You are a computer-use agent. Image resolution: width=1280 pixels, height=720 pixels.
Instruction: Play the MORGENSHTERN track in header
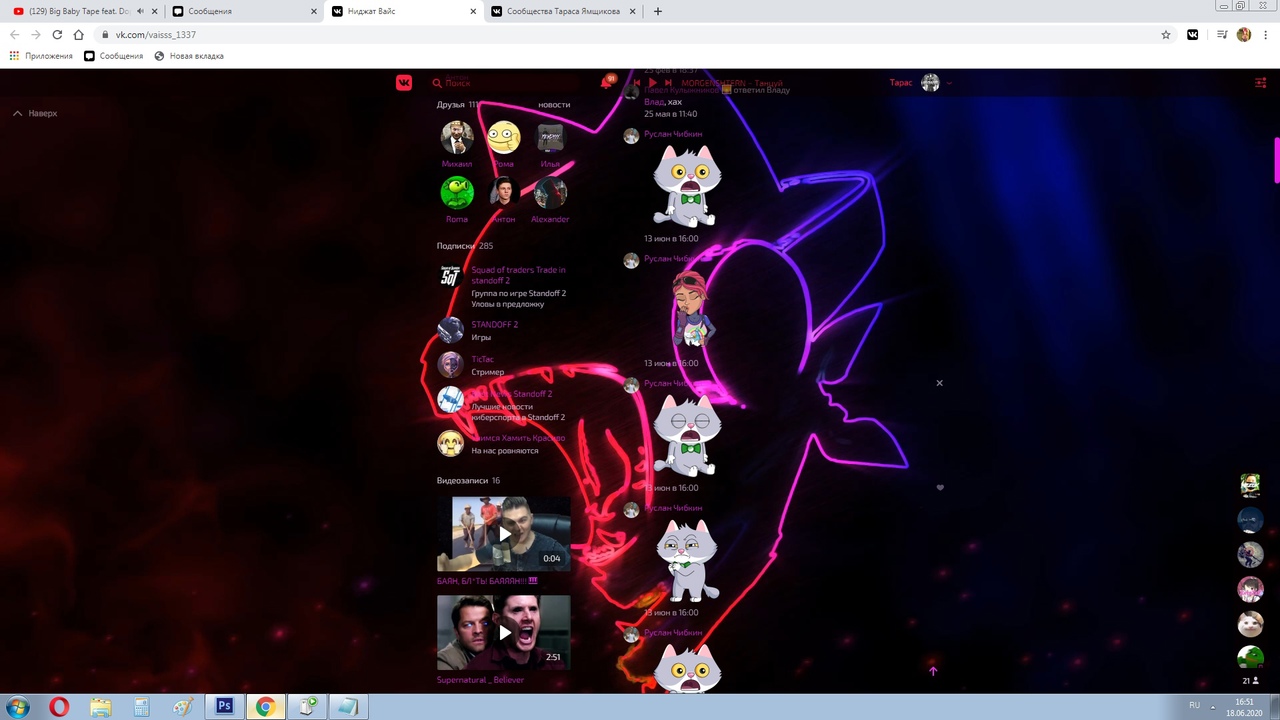[x=652, y=83]
